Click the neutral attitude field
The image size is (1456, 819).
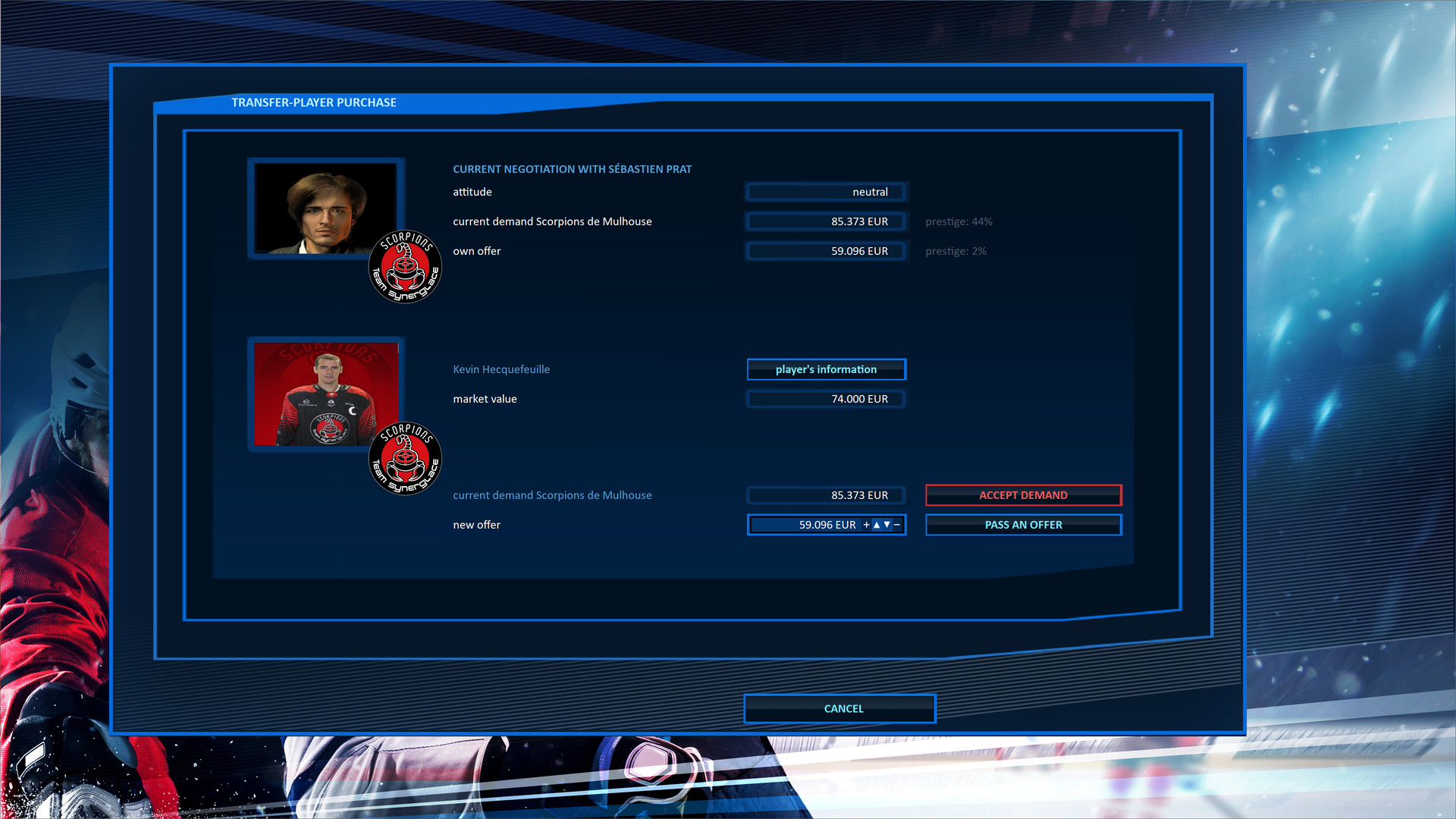[x=825, y=192]
